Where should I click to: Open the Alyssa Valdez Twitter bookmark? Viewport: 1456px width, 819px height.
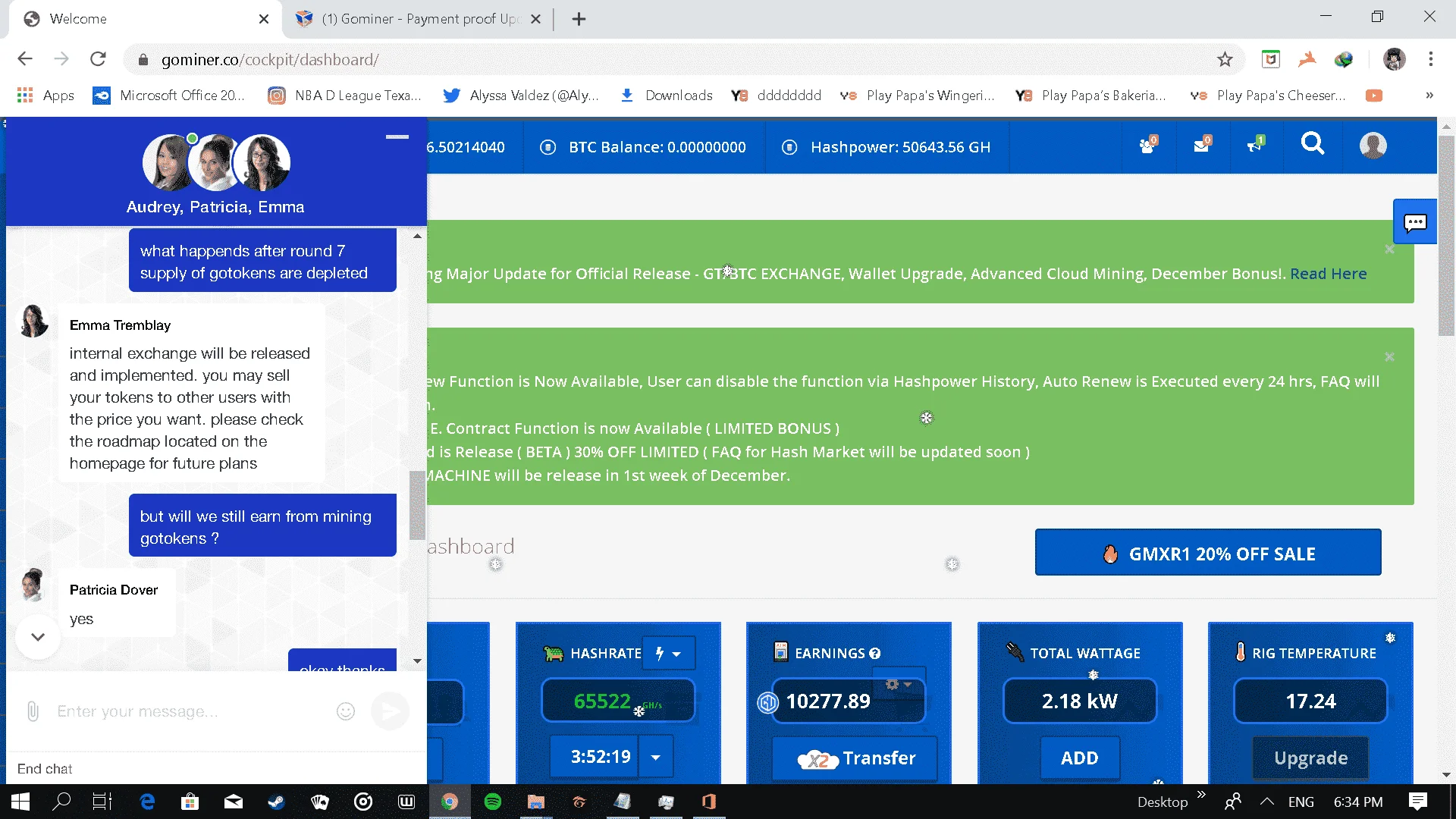pyautogui.click(x=521, y=96)
